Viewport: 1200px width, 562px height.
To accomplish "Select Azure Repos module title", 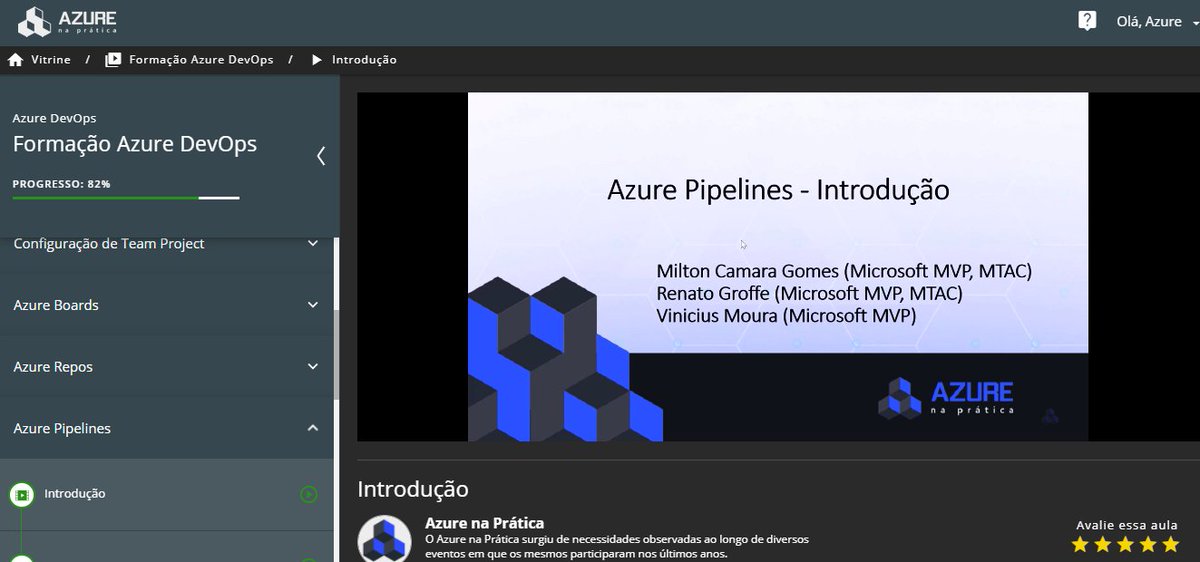I will point(53,367).
